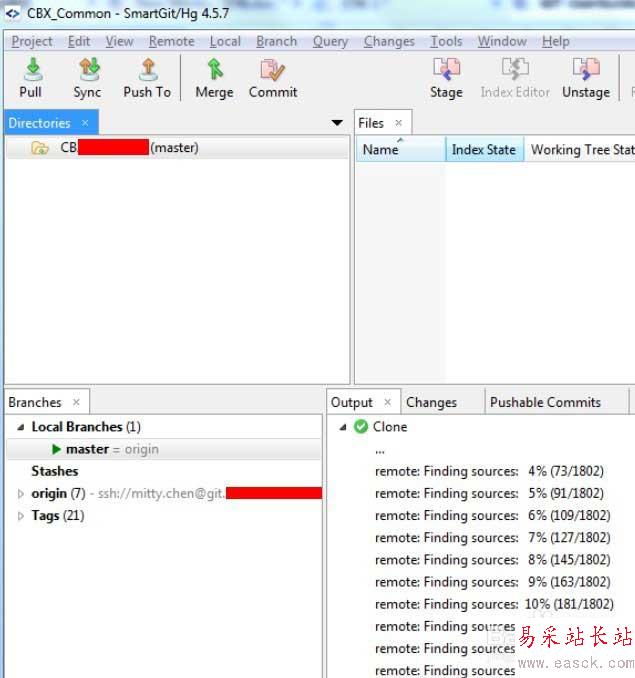Close the Branches panel tab
The height and width of the screenshot is (678, 635).
tap(77, 402)
